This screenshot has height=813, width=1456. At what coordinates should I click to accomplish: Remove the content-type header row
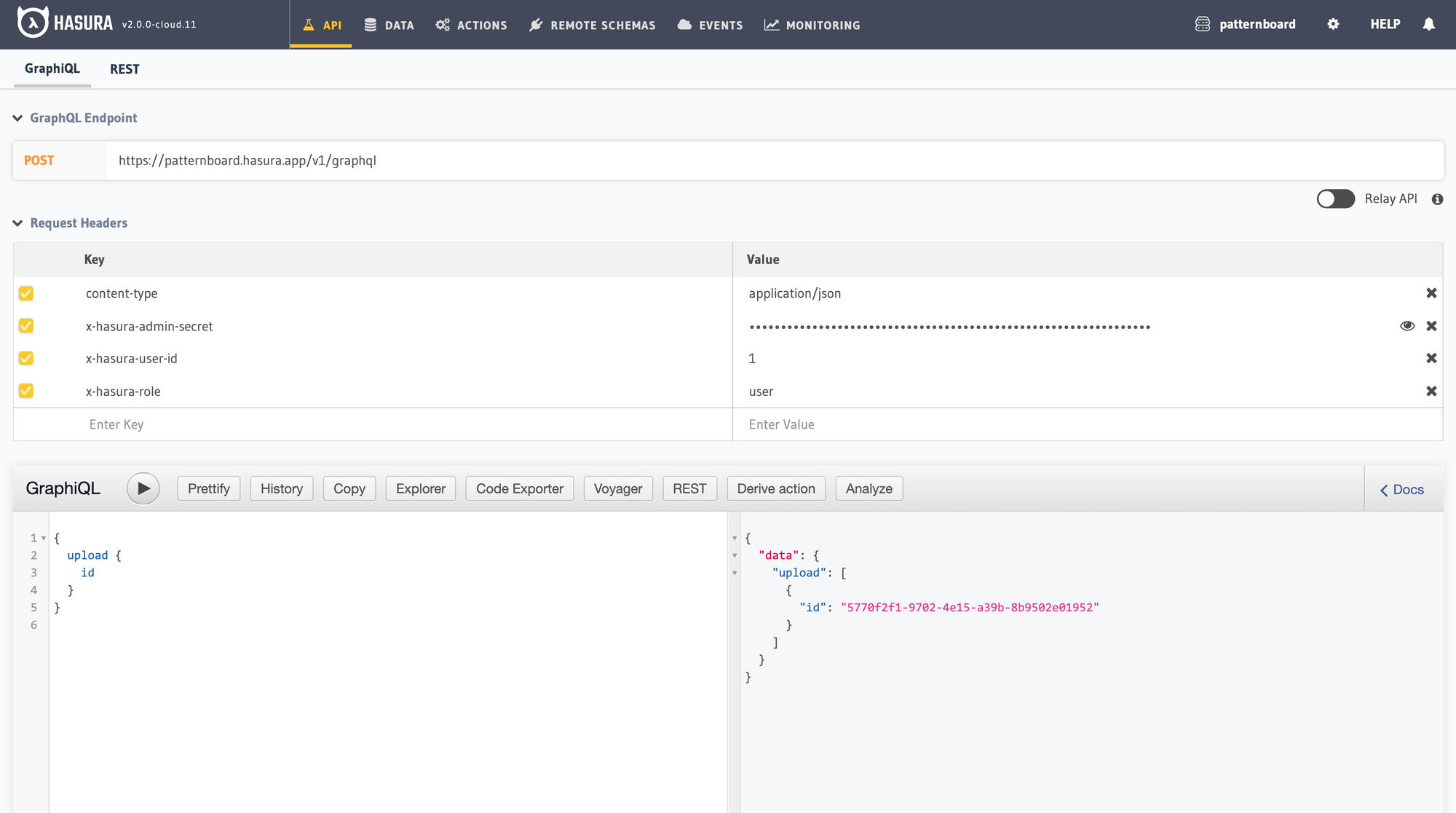point(1431,293)
